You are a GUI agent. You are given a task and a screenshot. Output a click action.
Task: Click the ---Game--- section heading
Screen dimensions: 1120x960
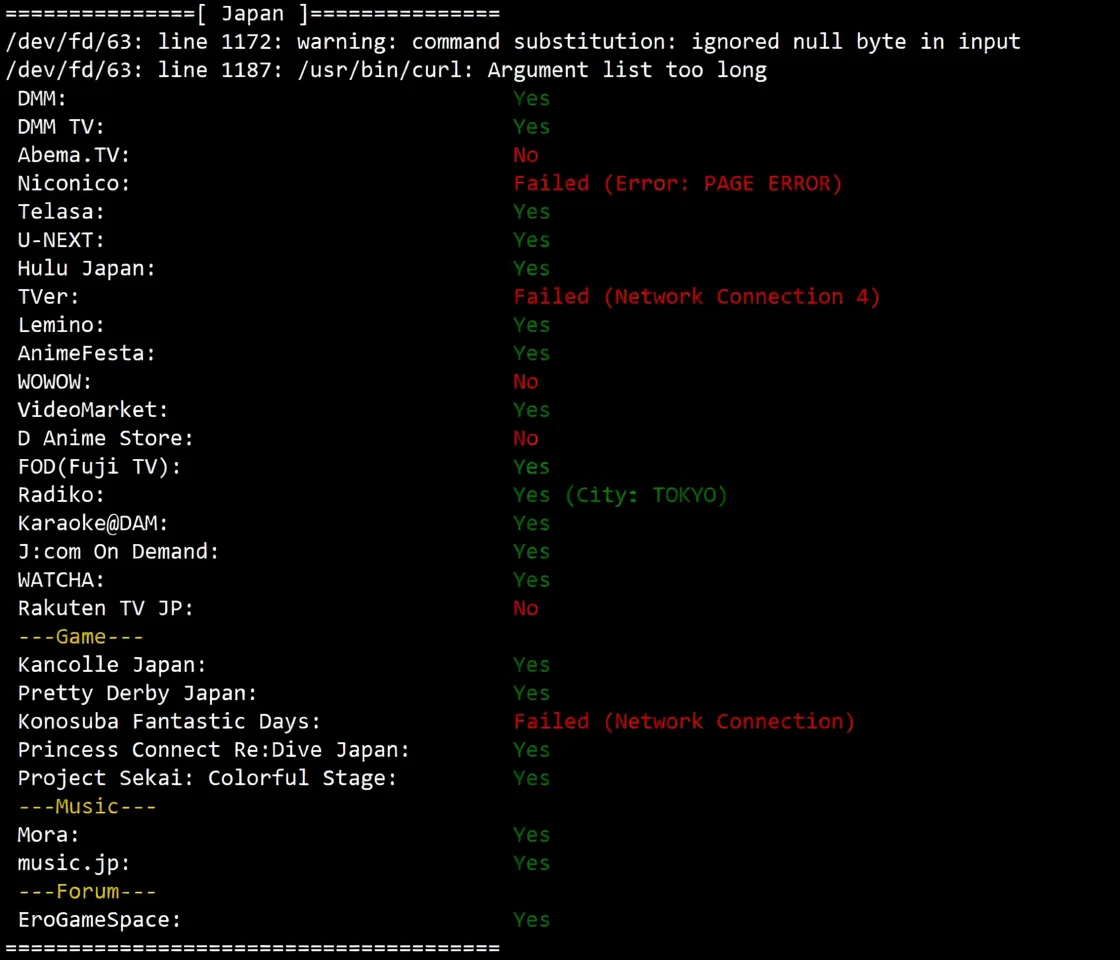pyautogui.click(x=80, y=637)
